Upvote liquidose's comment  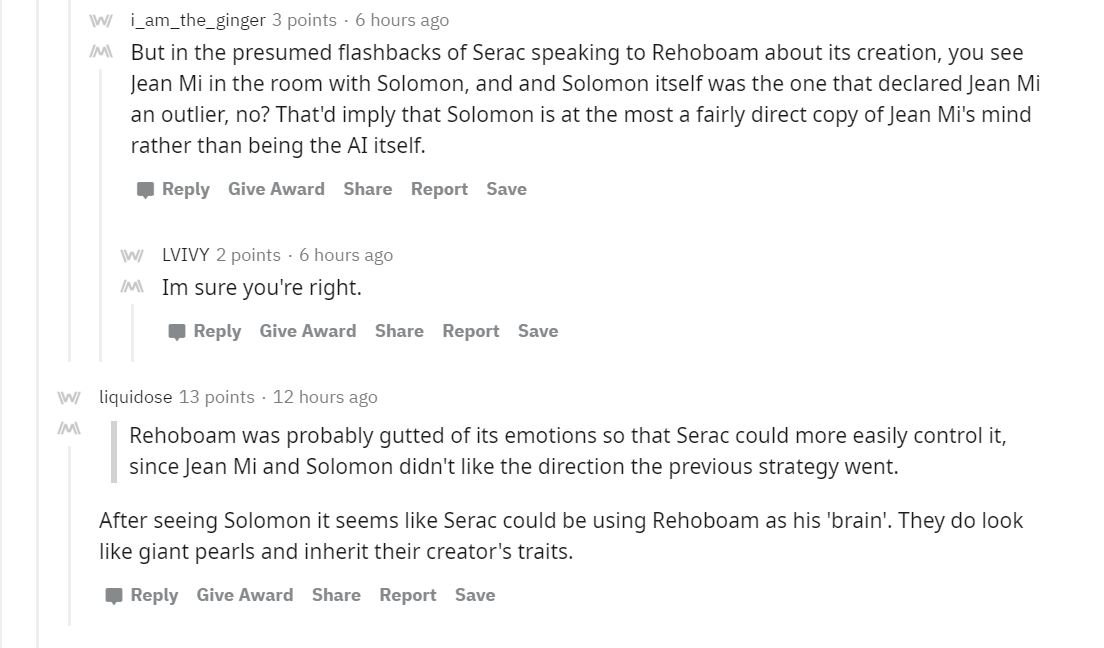tap(69, 398)
